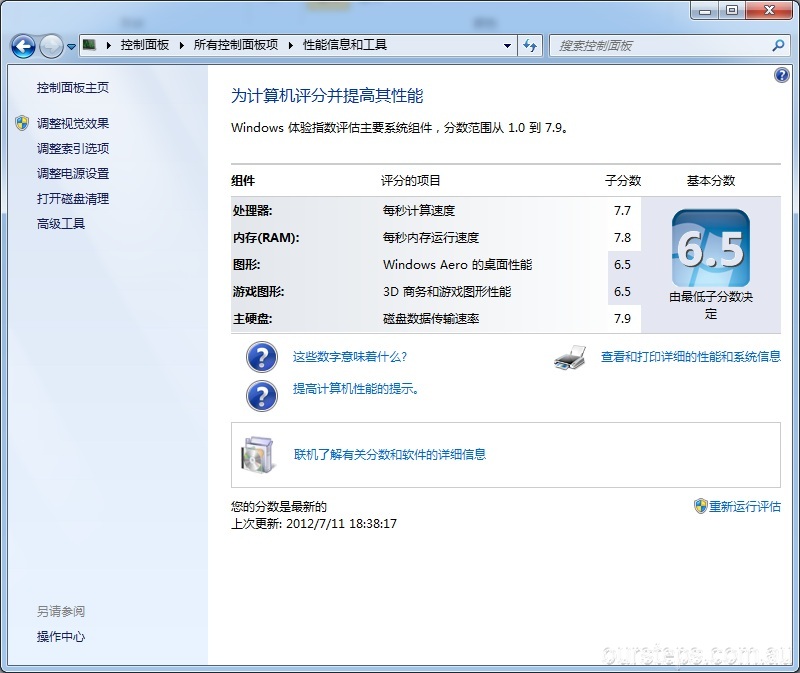Click shield icon beside 重新运行评估
Image resolution: width=800 pixels, height=673 pixels.
click(701, 506)
